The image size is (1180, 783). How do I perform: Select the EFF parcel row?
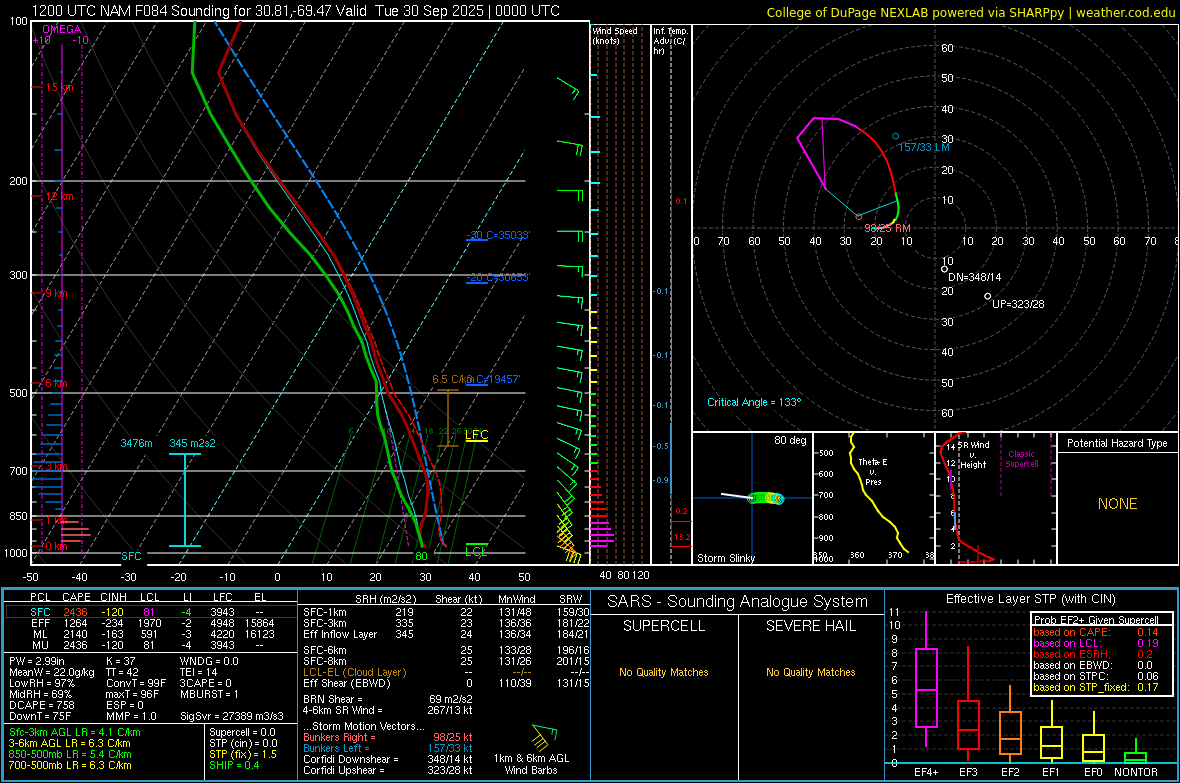(x=151, y=623)
